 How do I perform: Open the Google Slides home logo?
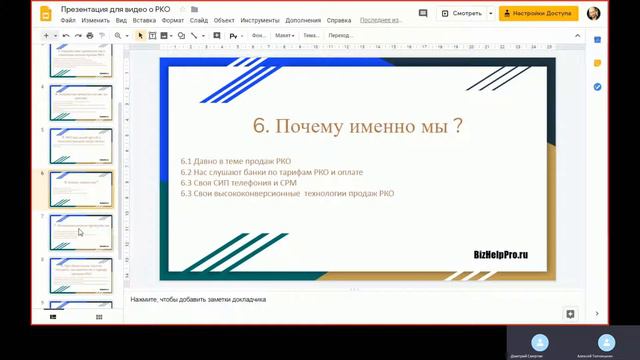(46, 13)
